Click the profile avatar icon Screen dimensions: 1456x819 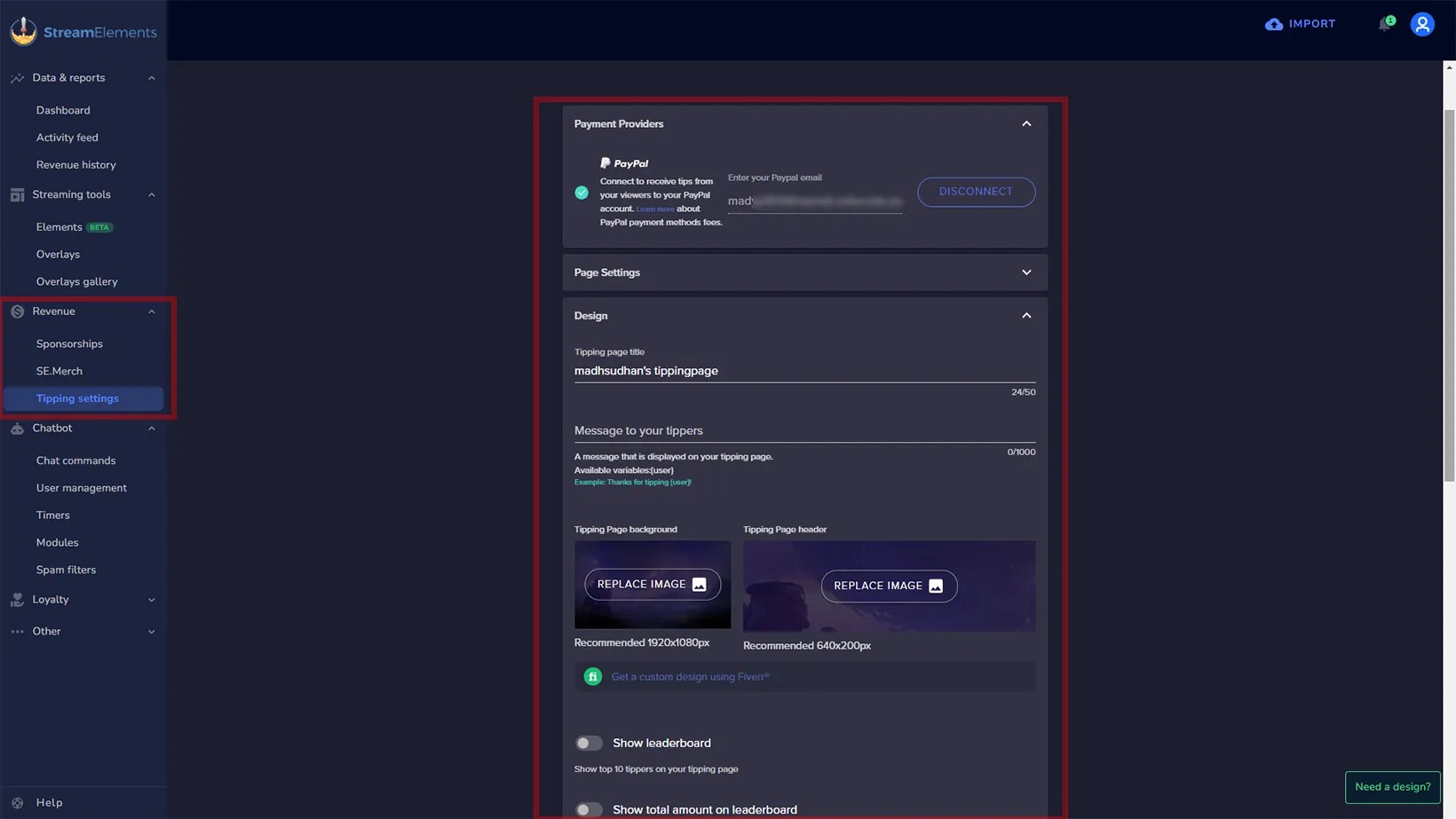click(1422, 24)
